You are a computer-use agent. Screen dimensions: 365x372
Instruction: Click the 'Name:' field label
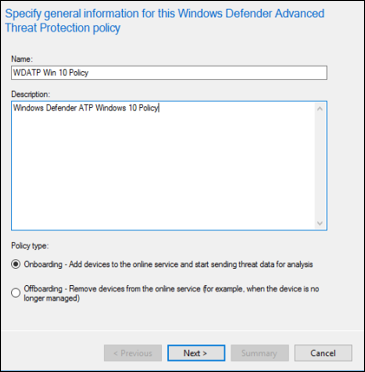(22, 59)
